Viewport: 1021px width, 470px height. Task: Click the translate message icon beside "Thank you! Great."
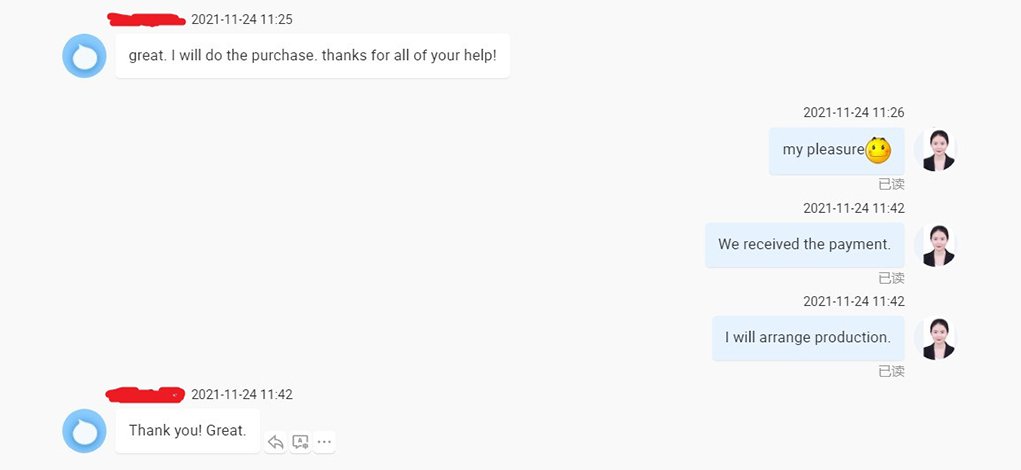(300, 442)
